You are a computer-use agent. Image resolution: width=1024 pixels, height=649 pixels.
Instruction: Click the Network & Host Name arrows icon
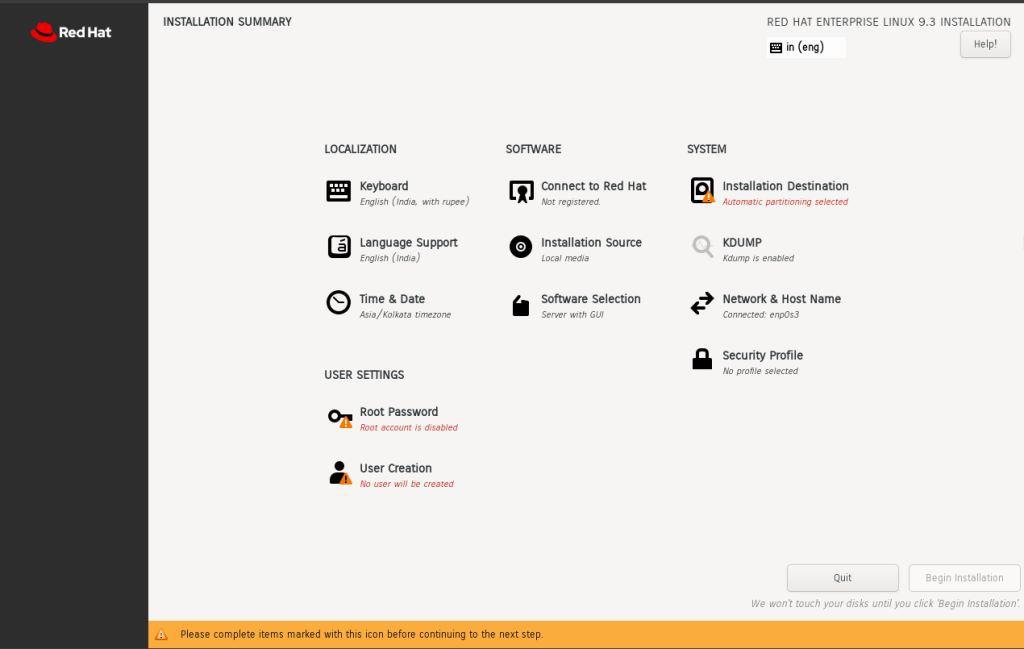click(x=702, y=304)
